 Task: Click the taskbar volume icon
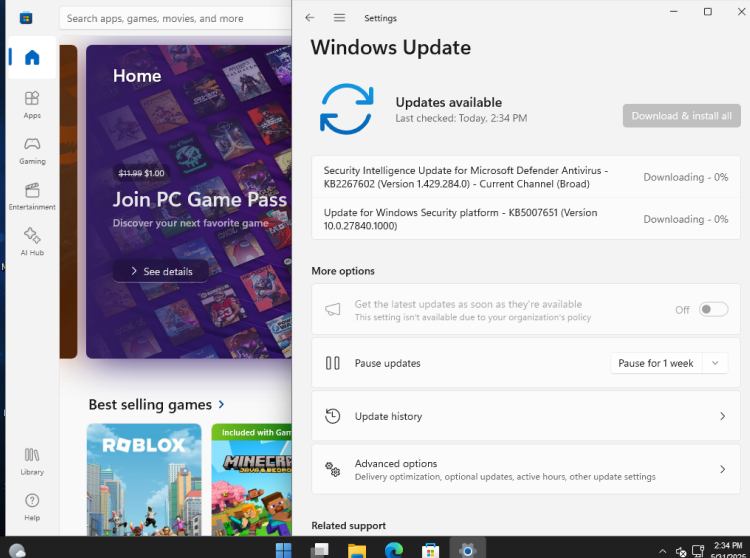click(681, 552)
